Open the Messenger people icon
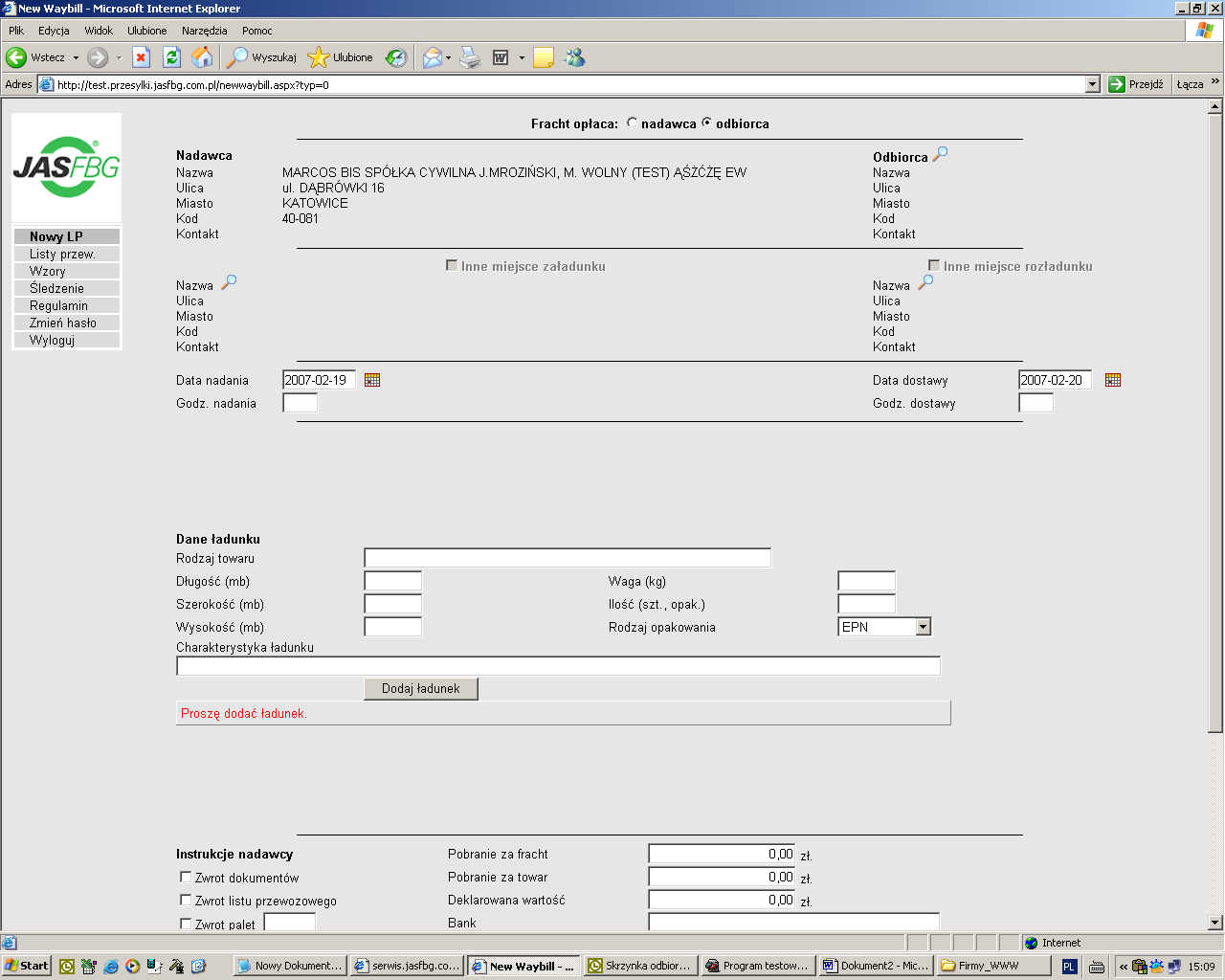The height and width of the screenshot is (980, 1225). pos(574,57)
